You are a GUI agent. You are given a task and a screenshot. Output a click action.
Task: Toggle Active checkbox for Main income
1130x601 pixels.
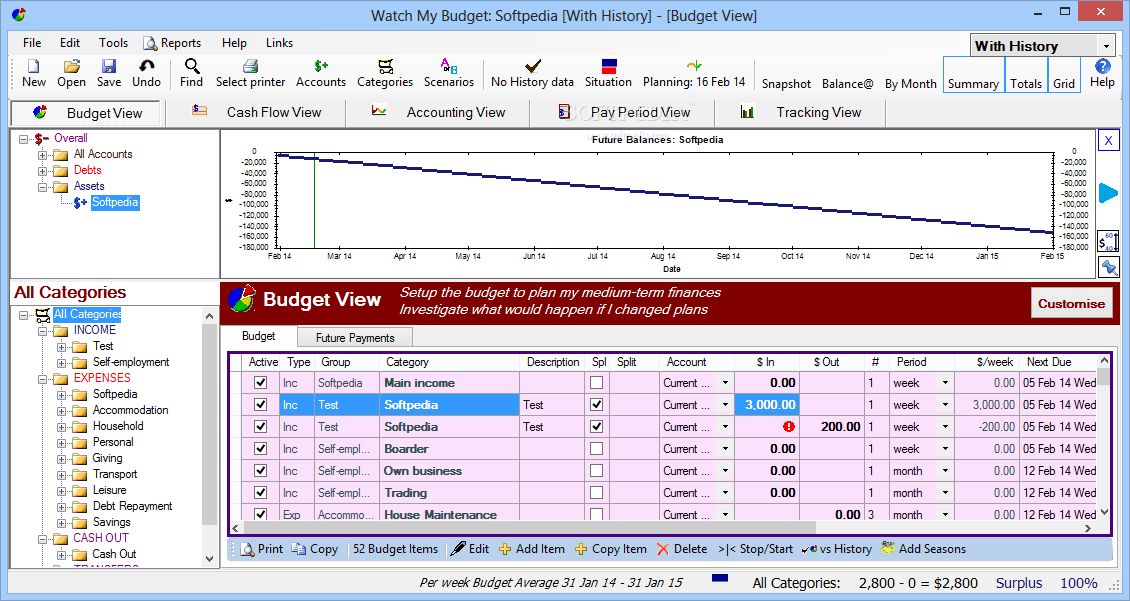pos(261,383)
